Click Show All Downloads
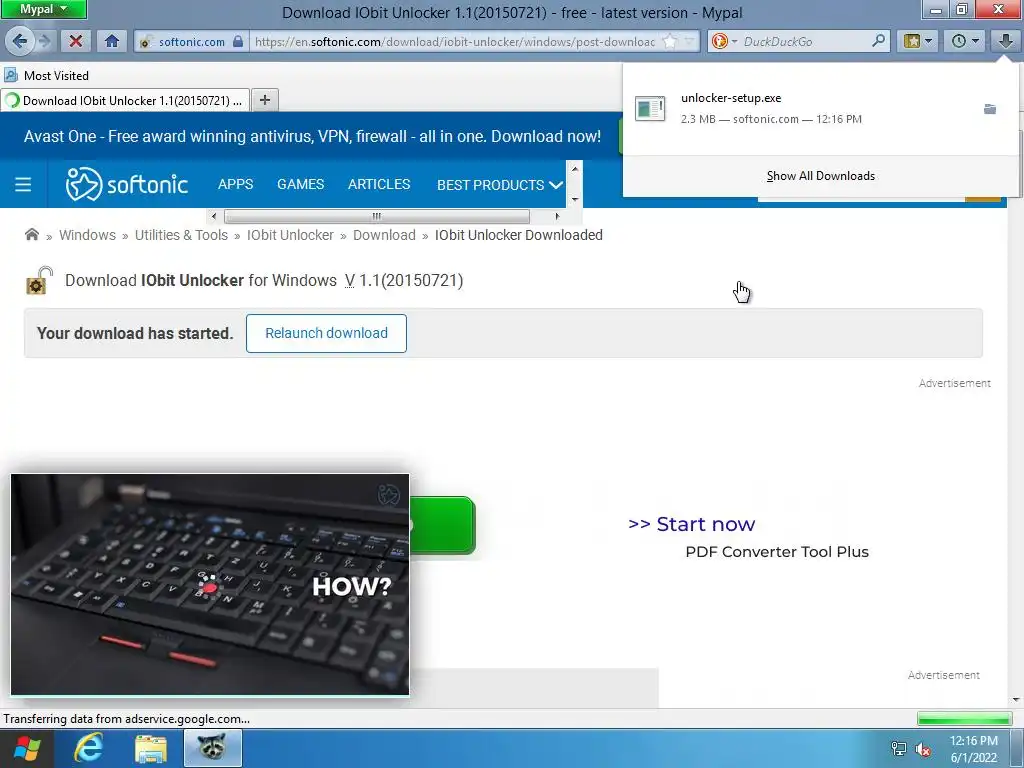 coord(820,176)
